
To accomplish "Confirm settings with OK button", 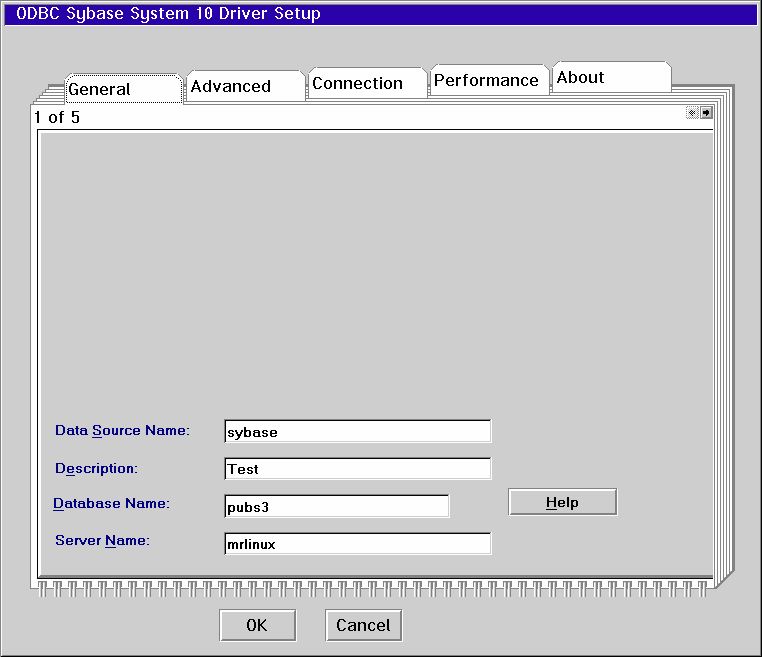I will (x=257, y=625).
